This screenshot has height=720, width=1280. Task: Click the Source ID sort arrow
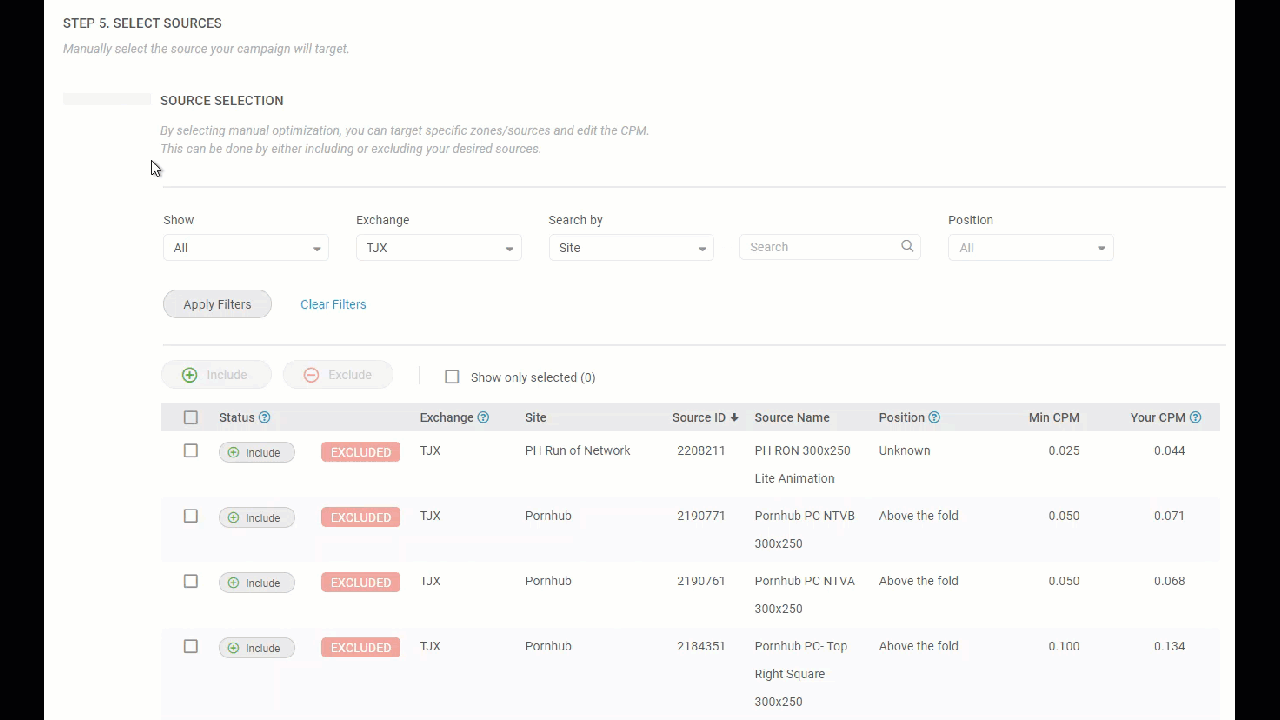click(x=735, y=418)
